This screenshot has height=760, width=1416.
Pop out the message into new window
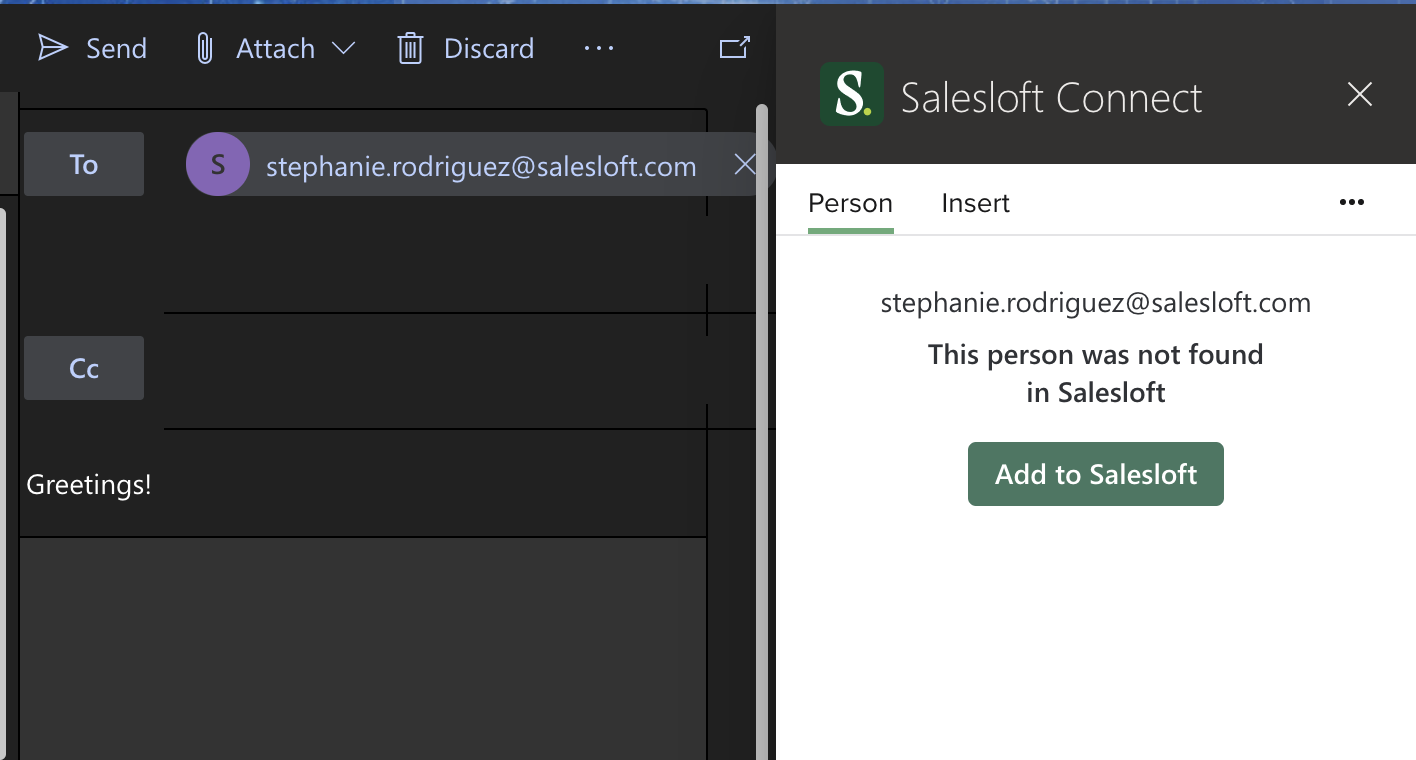click(x=735, y=48)
